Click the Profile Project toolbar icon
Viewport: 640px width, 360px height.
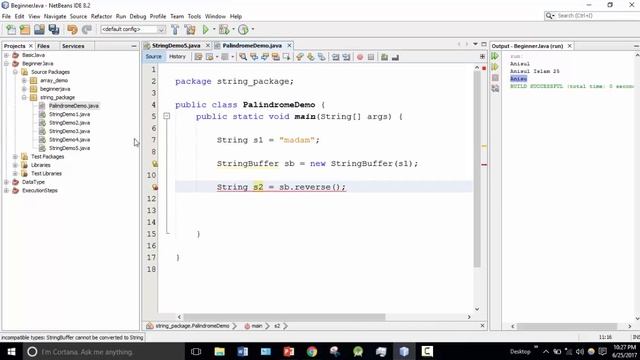pyautogui.click(x=243, y=29)
